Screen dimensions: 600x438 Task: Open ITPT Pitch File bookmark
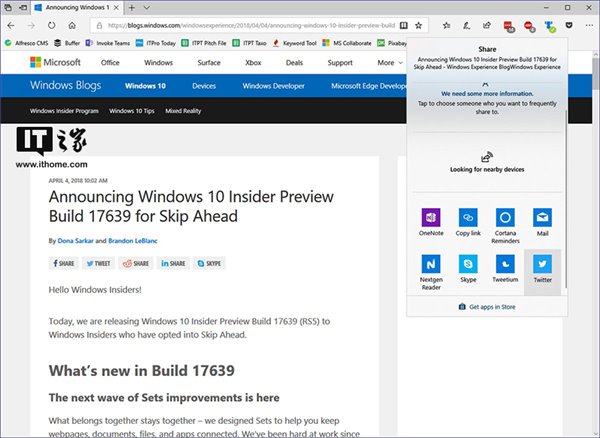(204, 43)
